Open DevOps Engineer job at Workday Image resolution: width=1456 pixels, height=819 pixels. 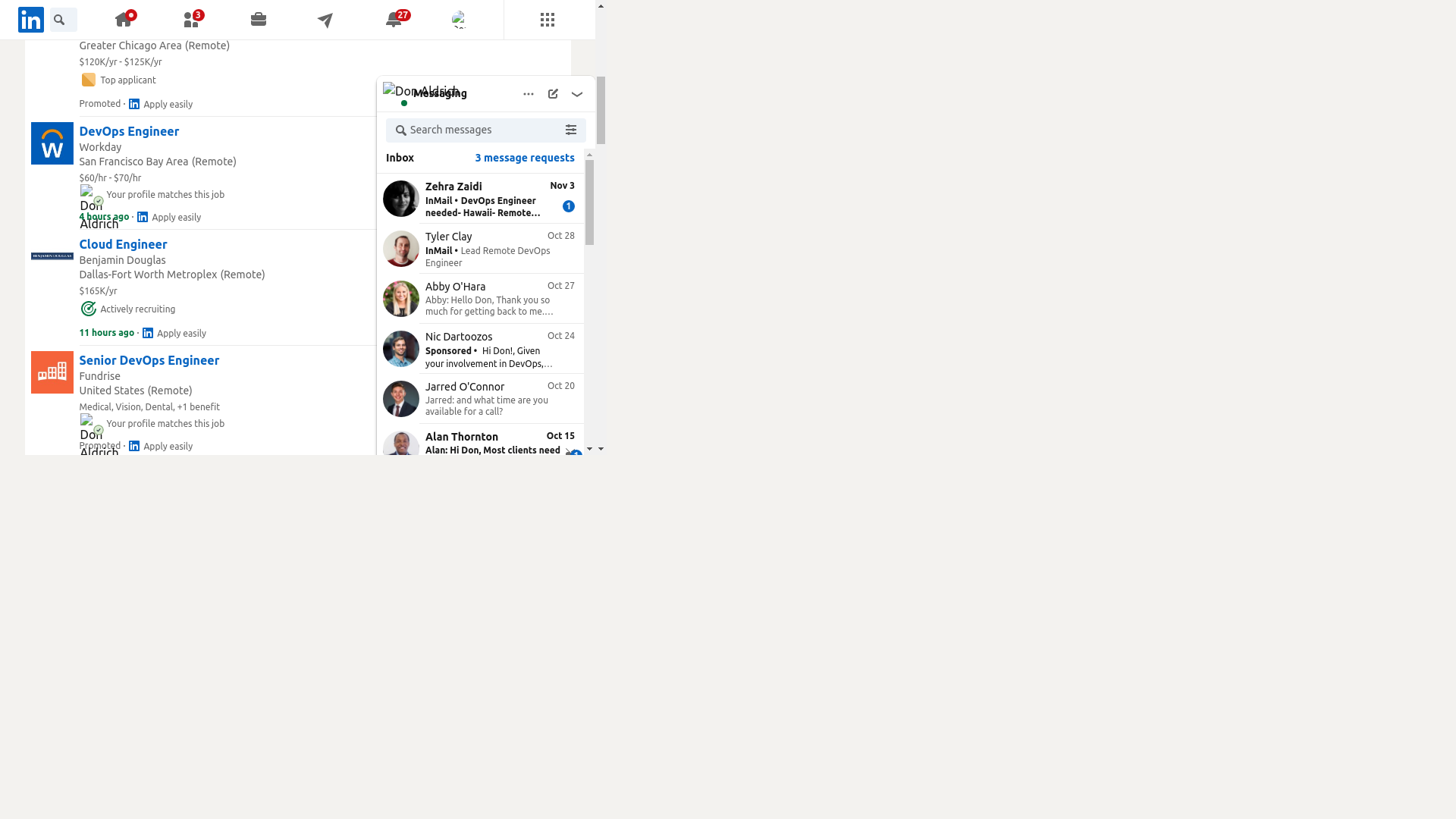pyautogui.click(x=129, y=131)
